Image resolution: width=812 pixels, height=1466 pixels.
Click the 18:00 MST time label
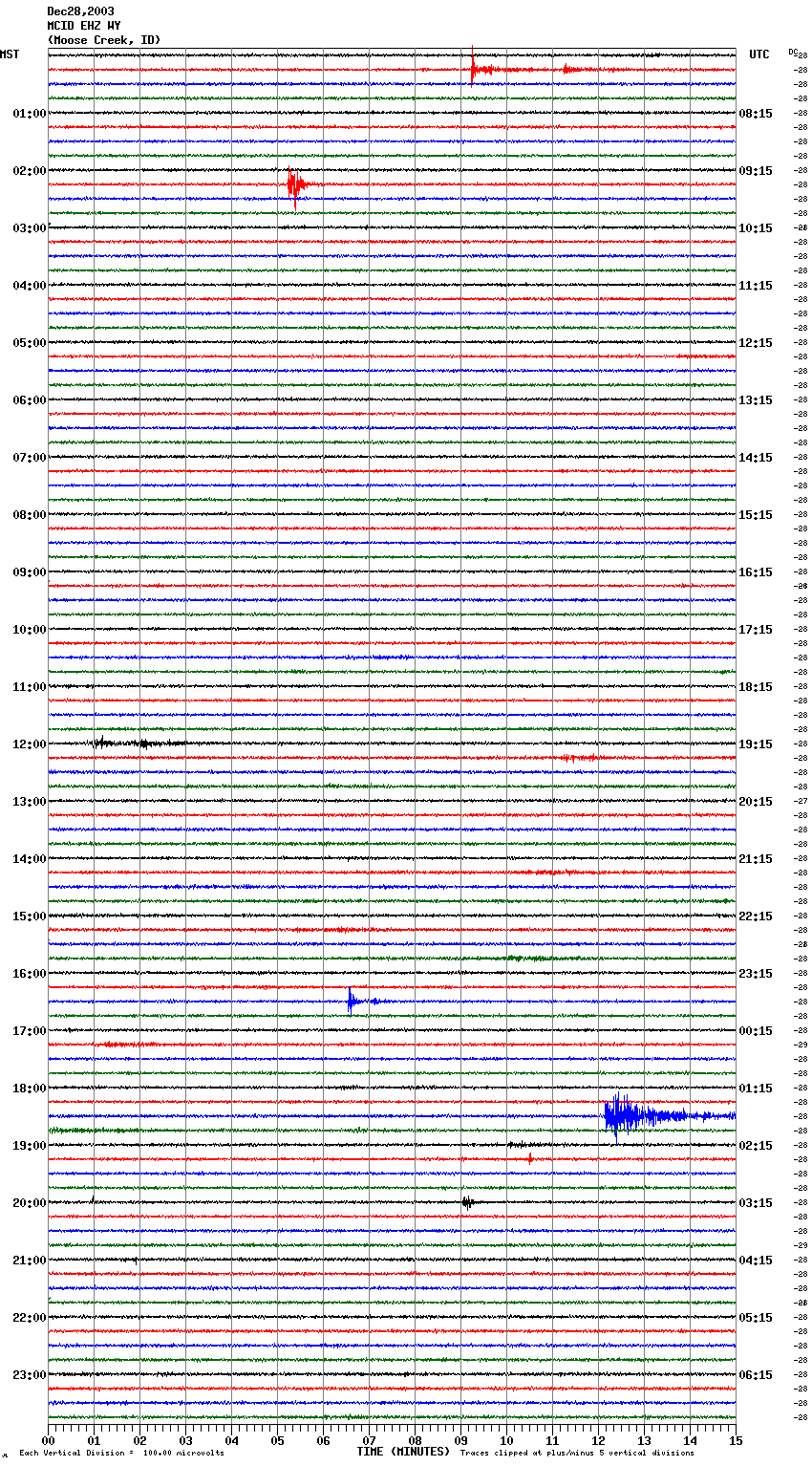30,1089
